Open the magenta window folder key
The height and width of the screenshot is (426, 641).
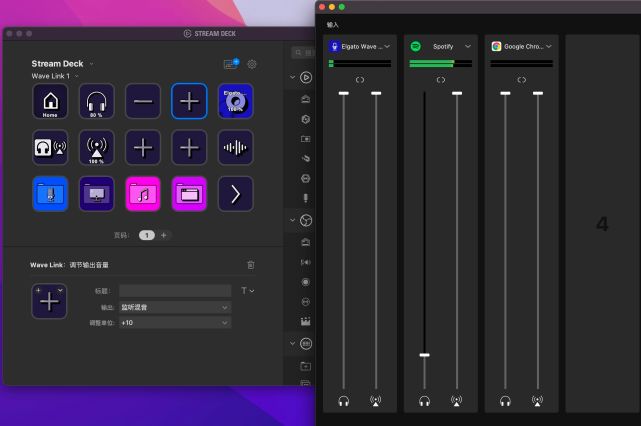tap(189, 194)
